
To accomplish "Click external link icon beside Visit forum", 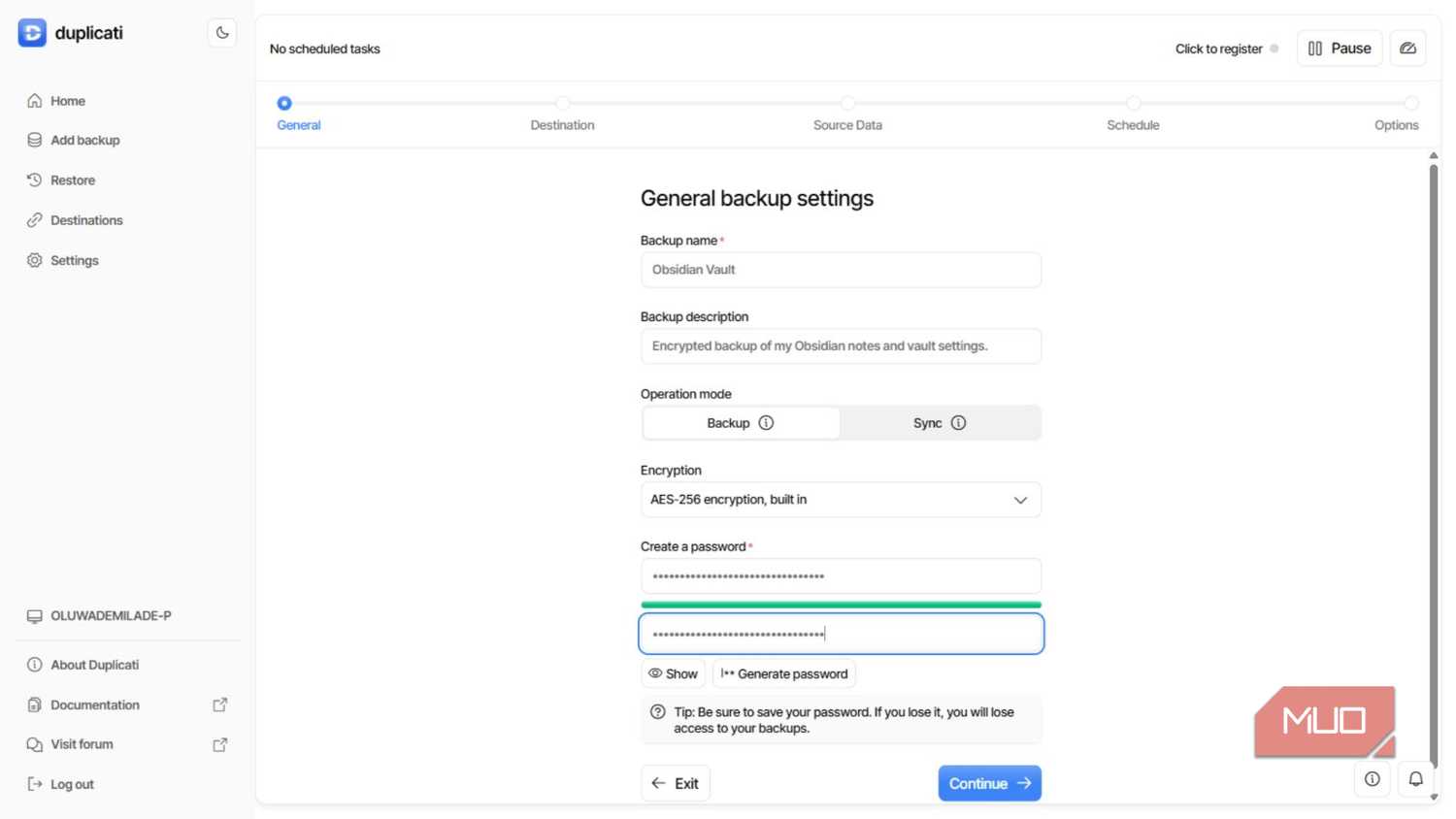I will (220, 744).
